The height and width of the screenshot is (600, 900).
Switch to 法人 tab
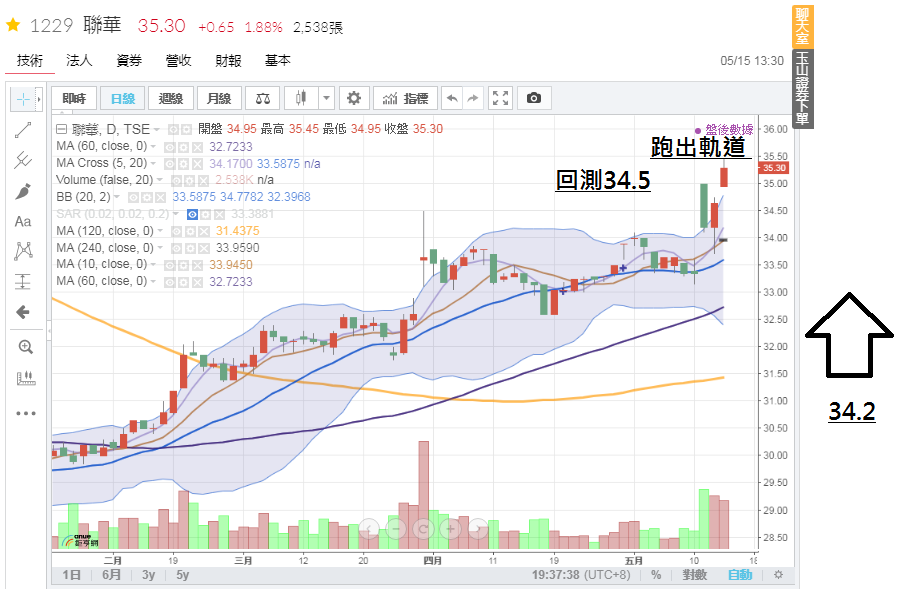pyautogui.click(x=79, y=60)
